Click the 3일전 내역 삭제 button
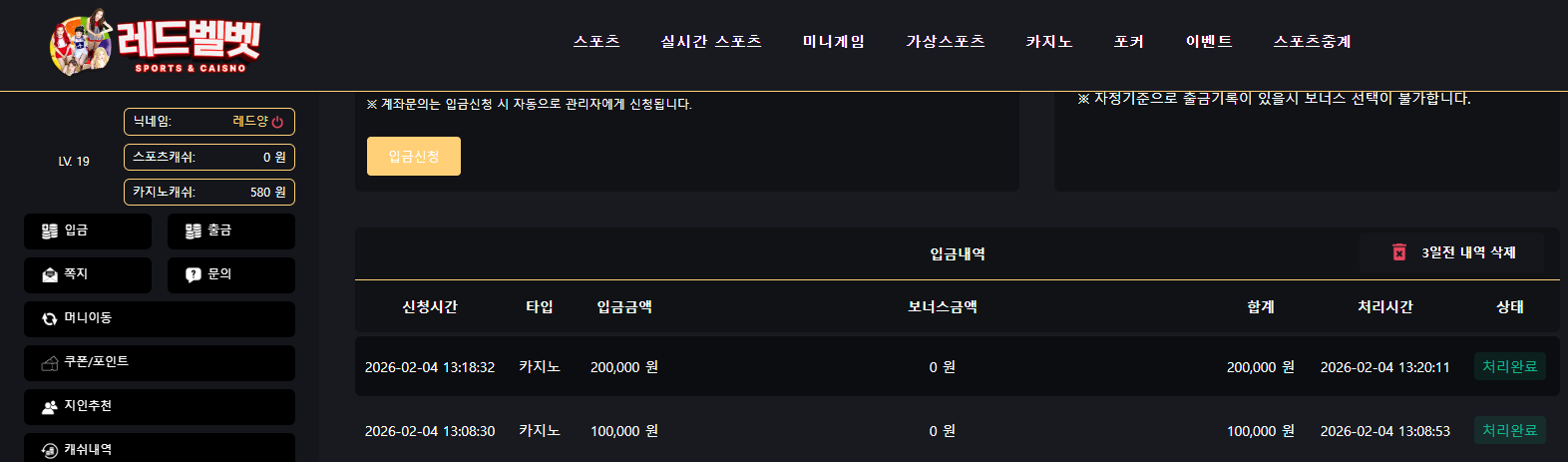Screen dimensions: 1568x462 click(1451, 252)
